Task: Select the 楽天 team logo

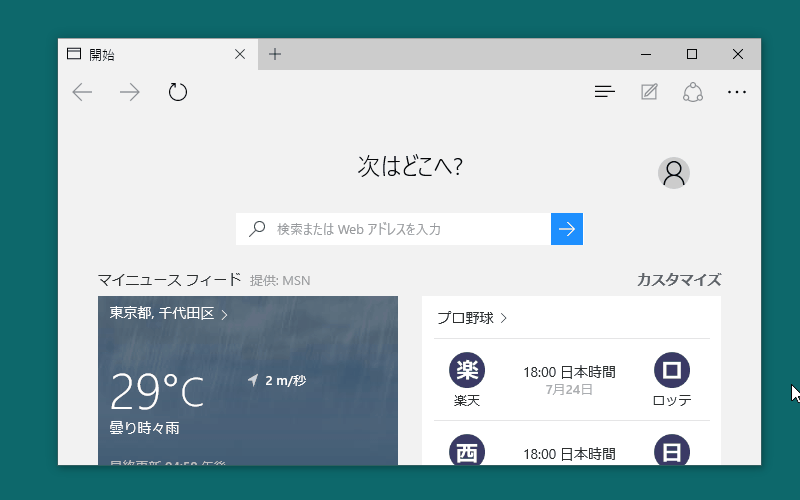Action: pos(467,370)
